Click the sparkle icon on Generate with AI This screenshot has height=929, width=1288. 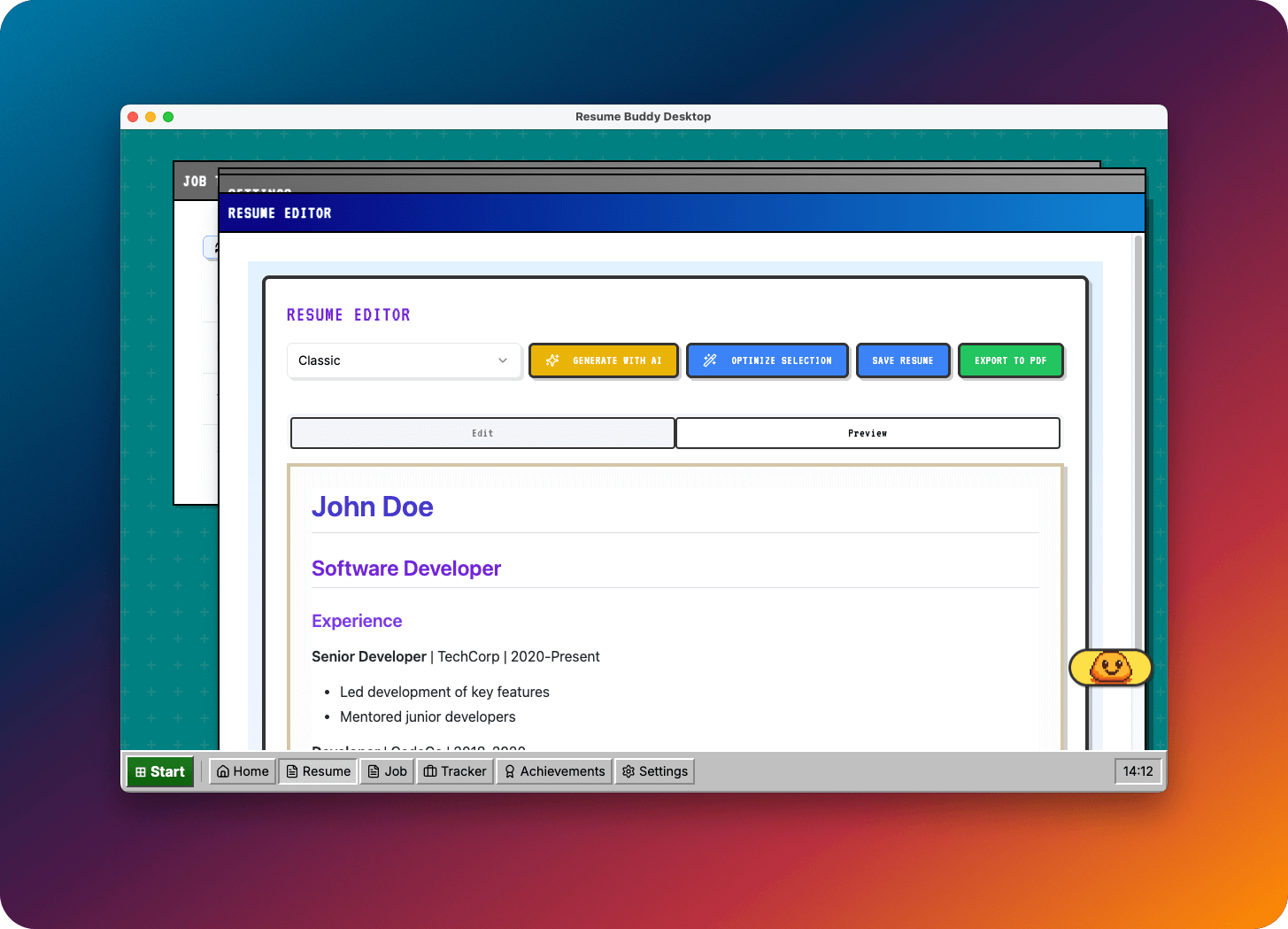(x=552, y=360)
